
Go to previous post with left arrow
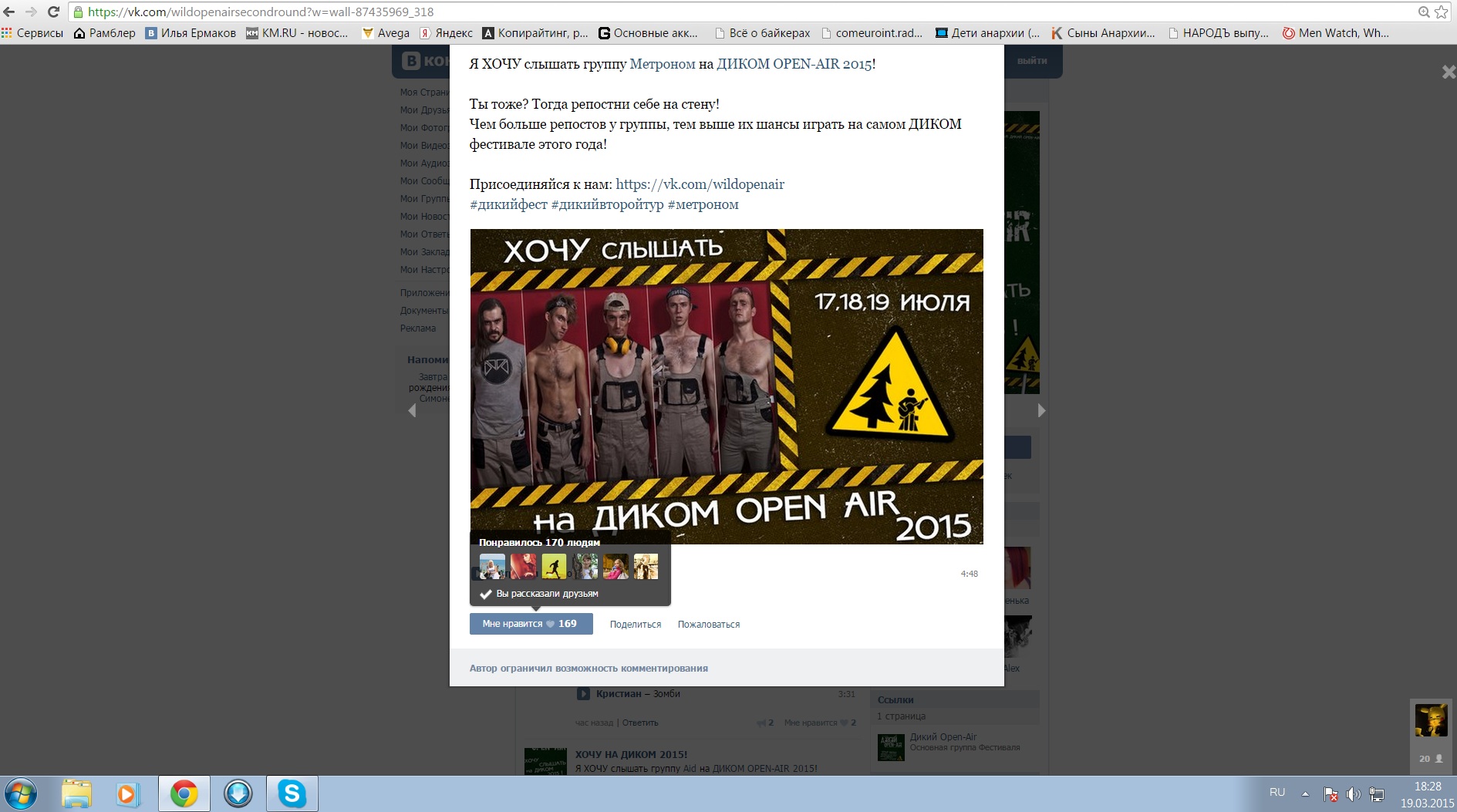click(412, 410)
